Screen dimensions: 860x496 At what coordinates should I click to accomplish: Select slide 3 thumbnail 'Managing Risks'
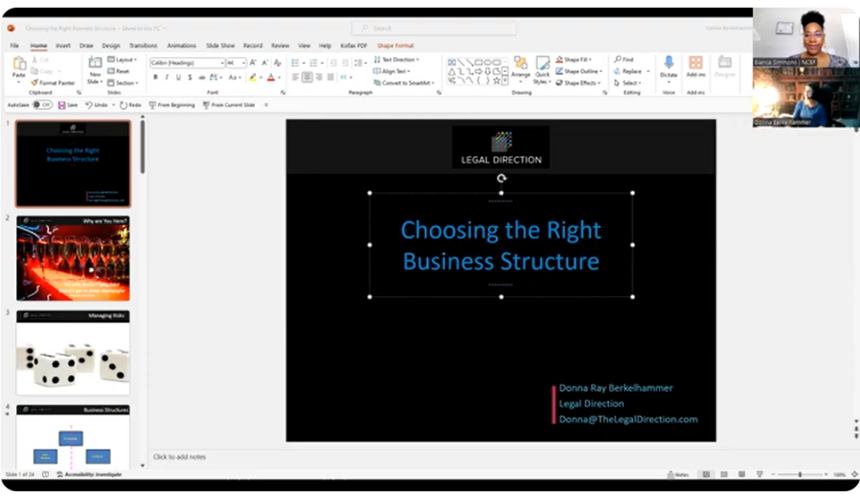click(x=73, y=353)
